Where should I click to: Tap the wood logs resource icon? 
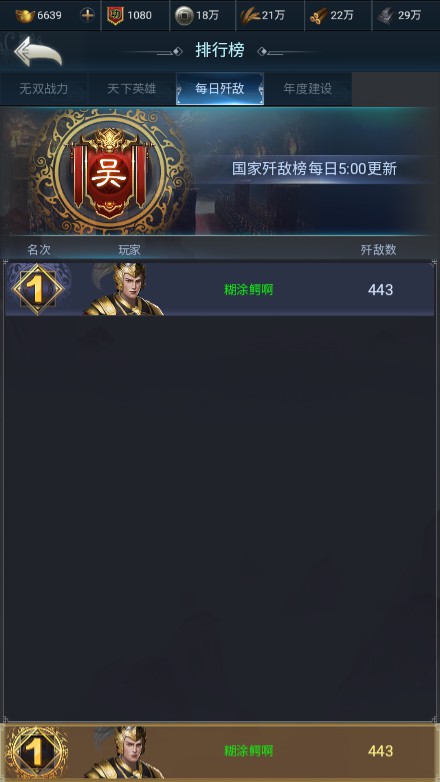tap(319, 16)
